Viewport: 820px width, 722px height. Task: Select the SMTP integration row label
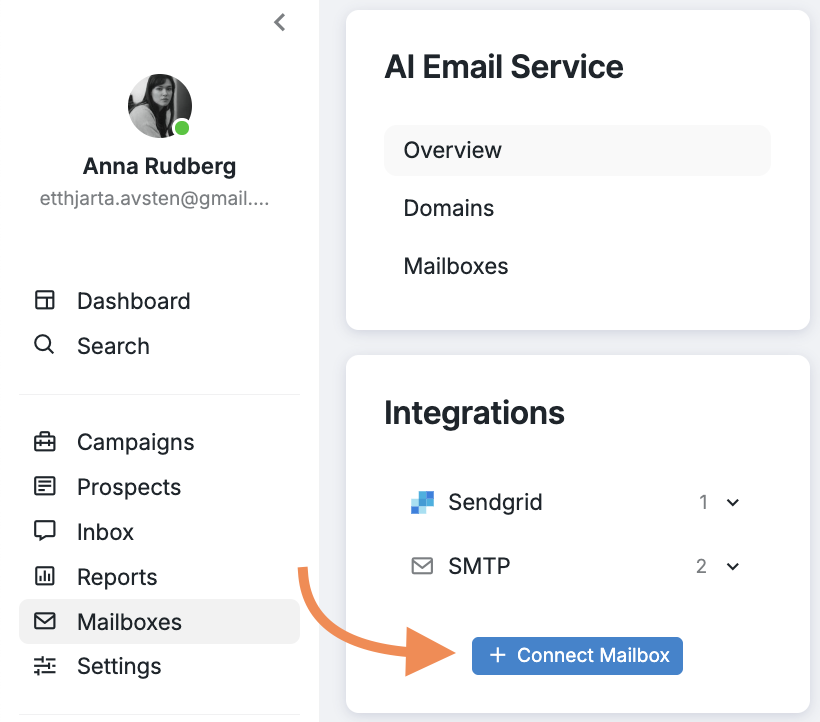[x=479, y=566]
